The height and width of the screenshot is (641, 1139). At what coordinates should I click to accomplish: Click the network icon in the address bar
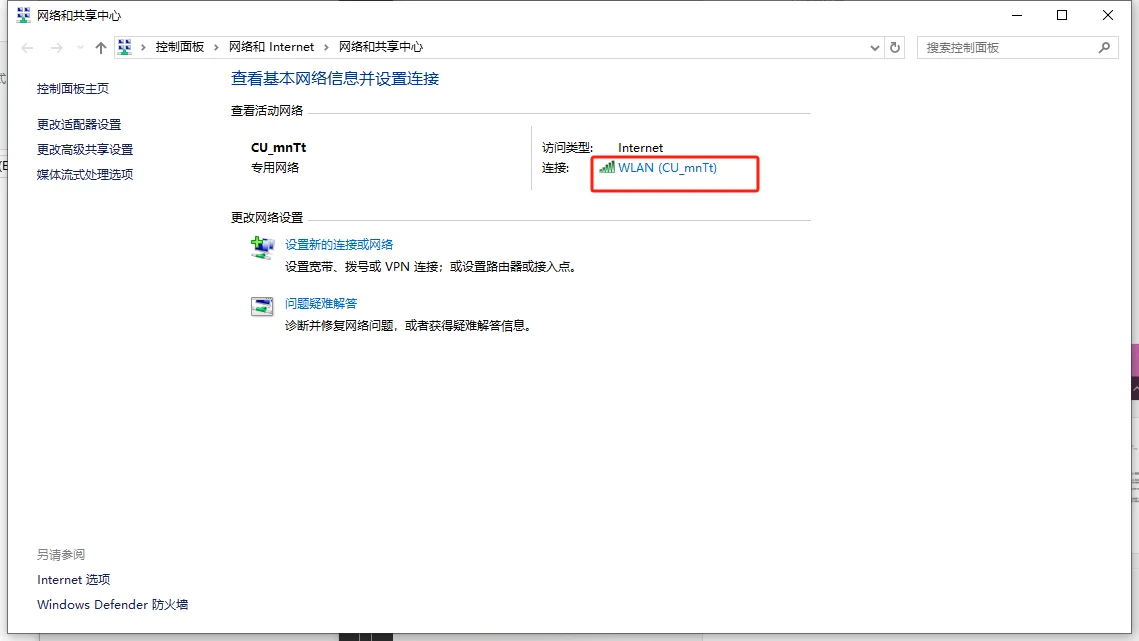(x=124, y=46)
